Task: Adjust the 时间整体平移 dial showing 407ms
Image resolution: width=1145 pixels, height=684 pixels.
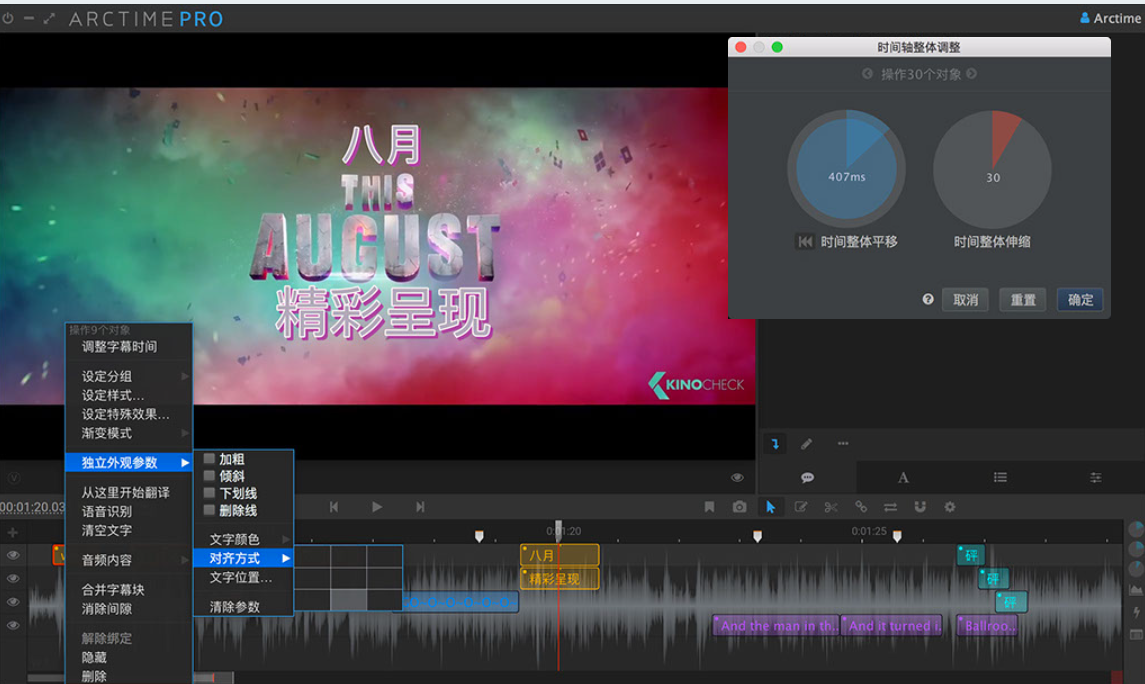Action: pos(846,169)
